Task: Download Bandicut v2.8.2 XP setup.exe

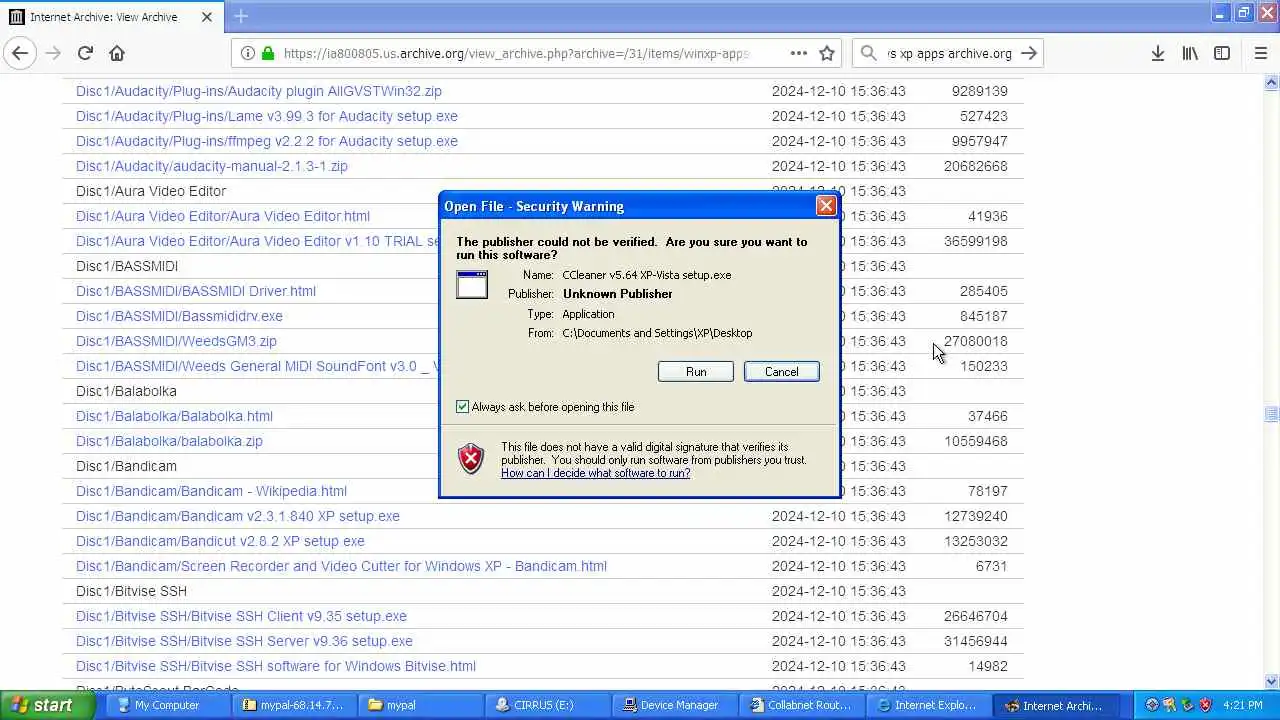Action: pyautogui.click(x=220, y=541)
